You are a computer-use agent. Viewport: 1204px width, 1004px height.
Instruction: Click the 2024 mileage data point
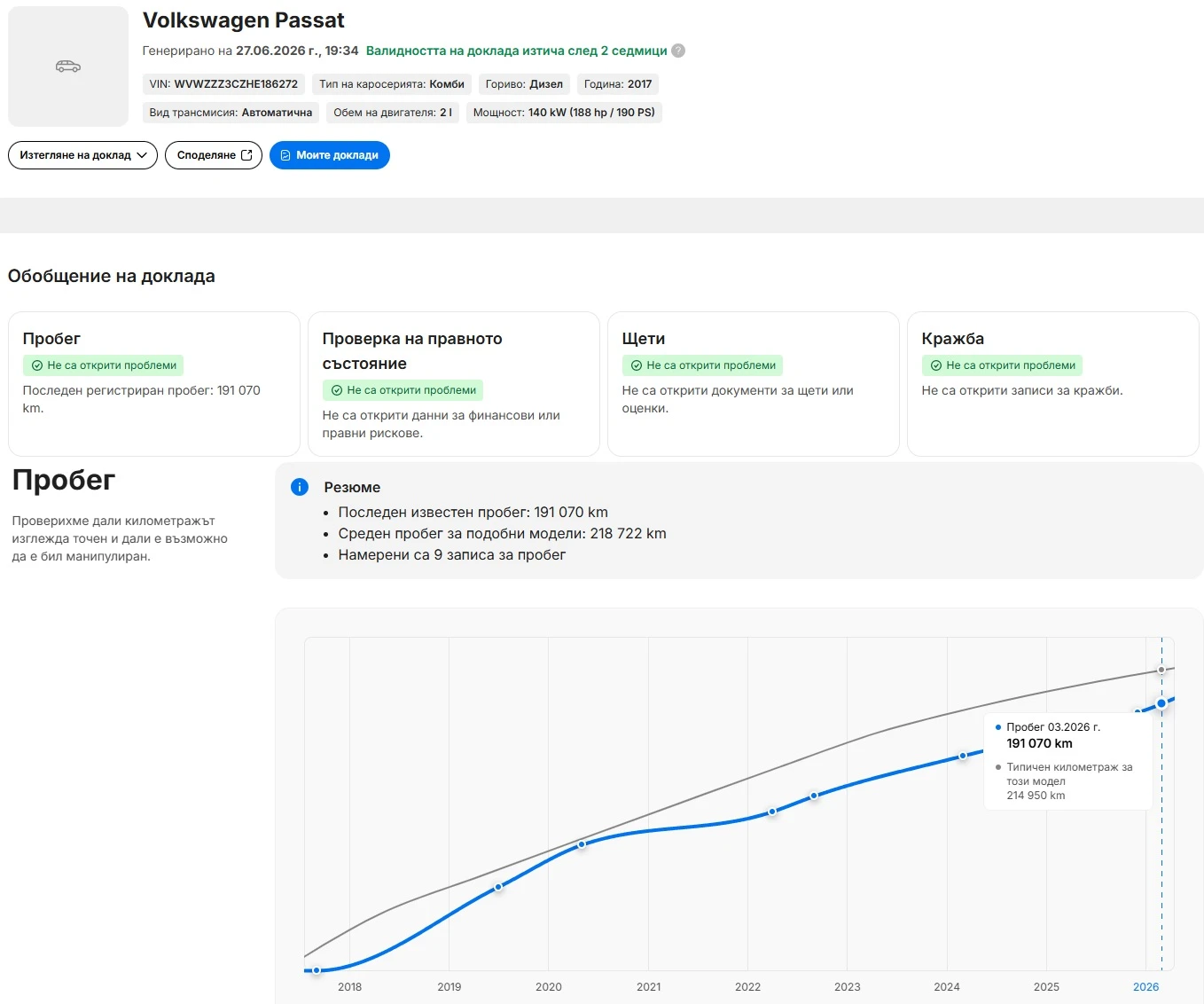click(963, 757)
